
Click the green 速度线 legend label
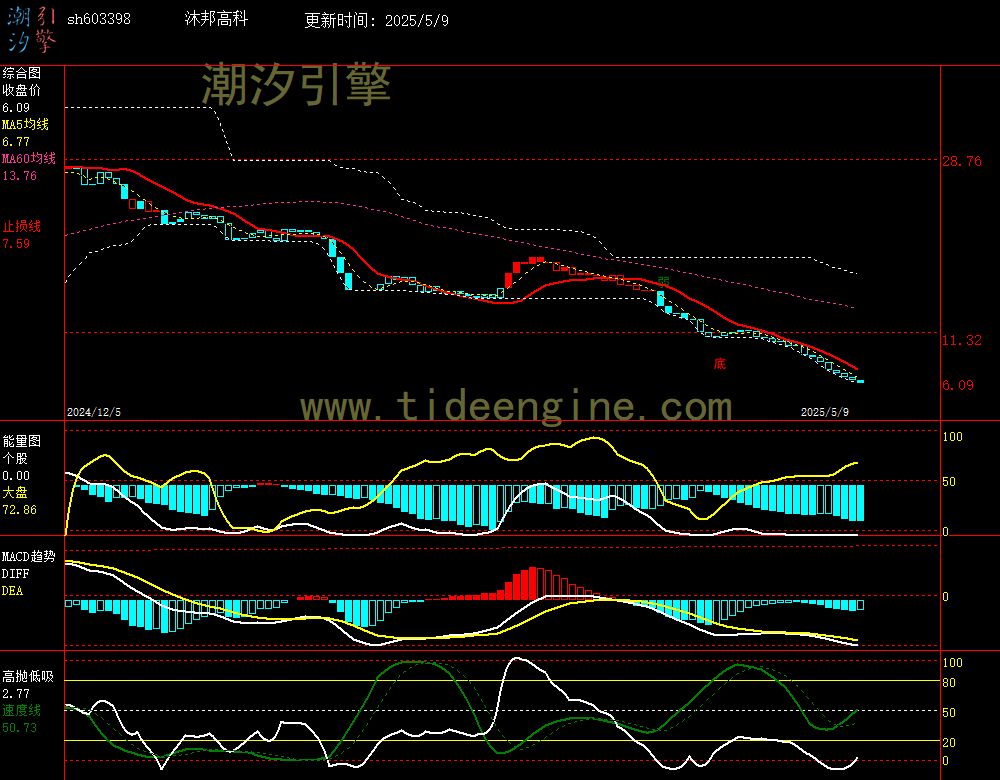point(21,710)
